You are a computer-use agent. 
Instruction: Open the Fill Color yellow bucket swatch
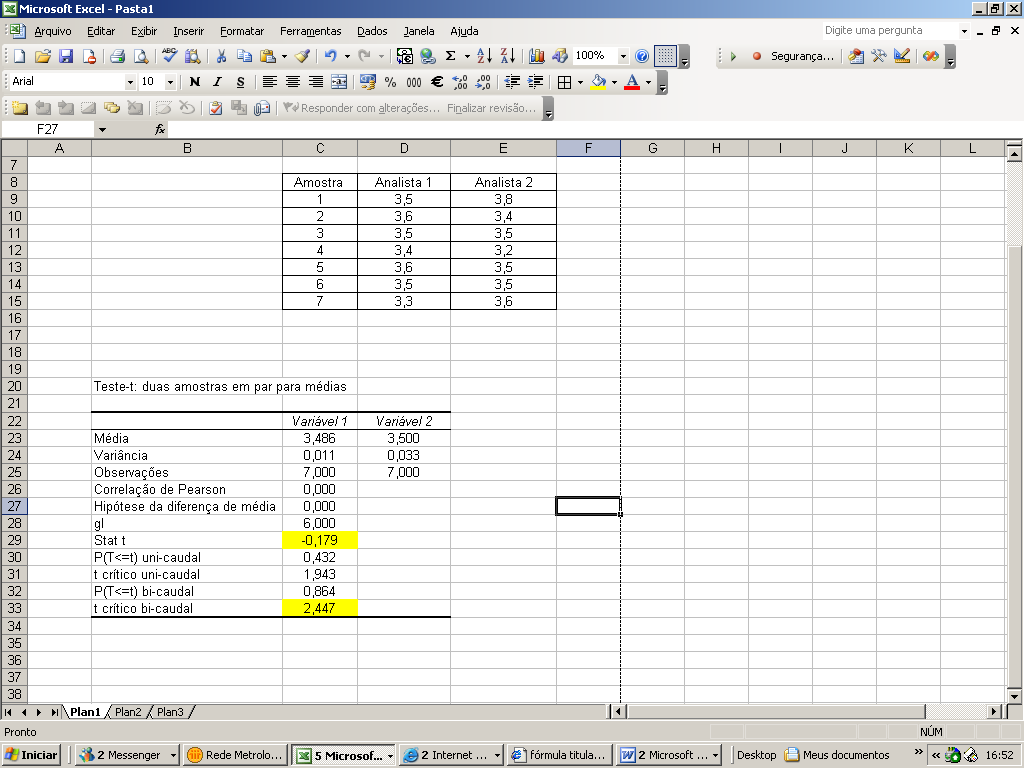(598, 82)
